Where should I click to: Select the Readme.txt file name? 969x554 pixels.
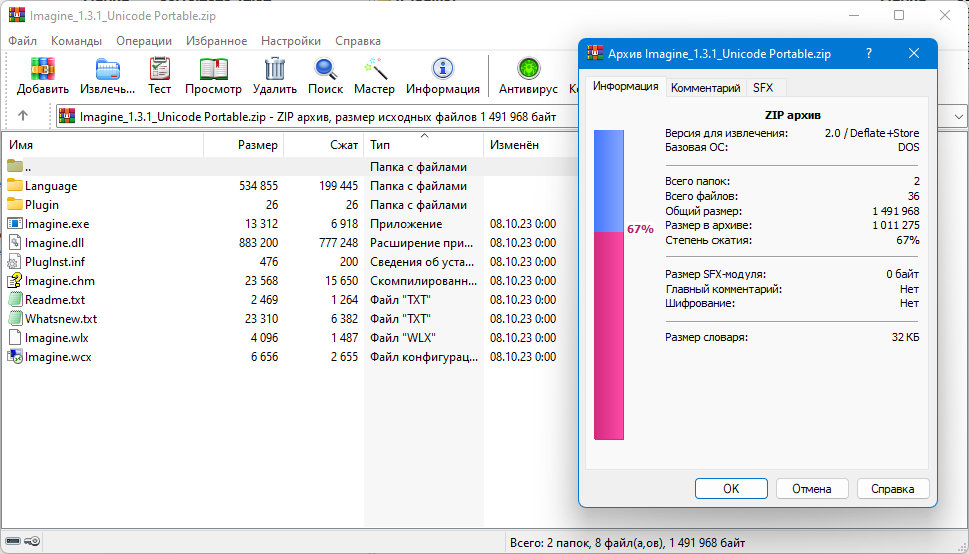(x=55, y=300)
